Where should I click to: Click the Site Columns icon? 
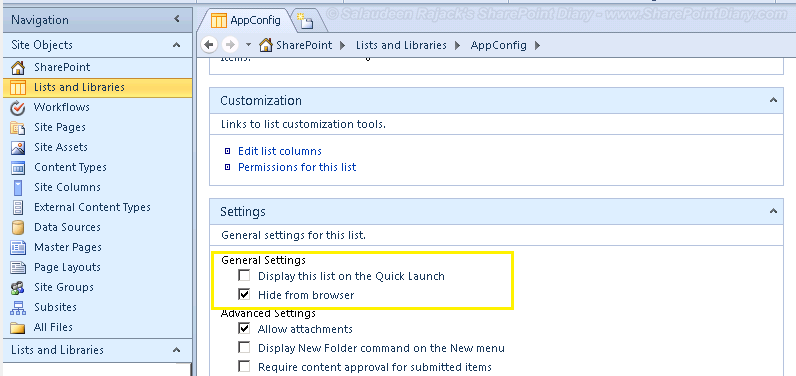(18, 187)
